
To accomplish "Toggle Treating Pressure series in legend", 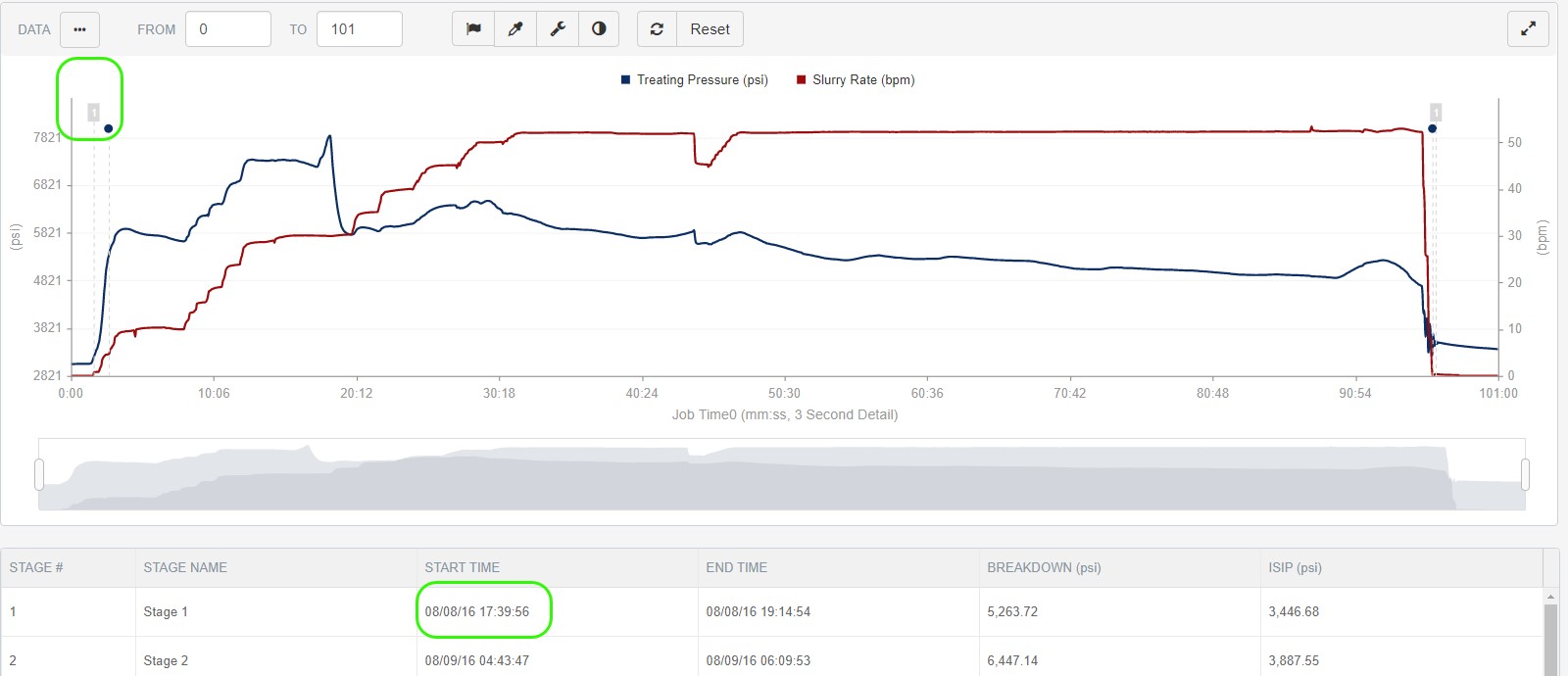I will [x=694, y=80].
